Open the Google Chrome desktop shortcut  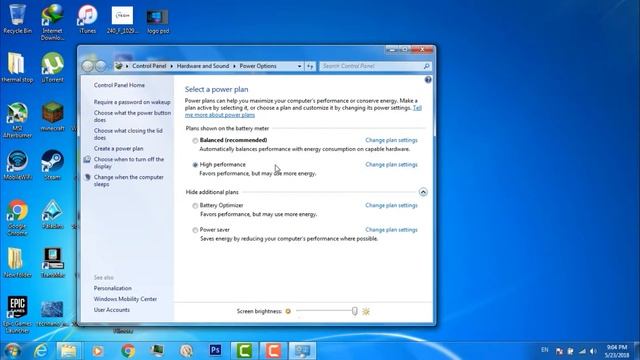[17, 218]
